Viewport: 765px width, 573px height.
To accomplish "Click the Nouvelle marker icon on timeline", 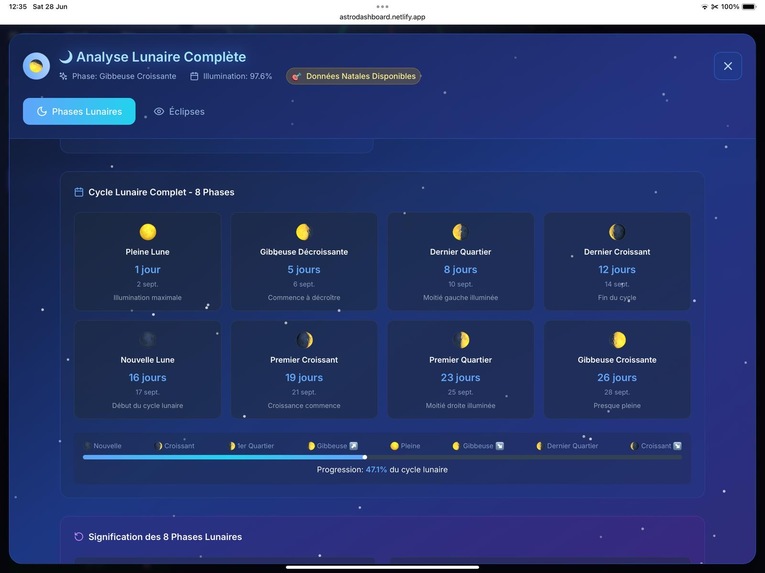I will pyautogui.click(x=88, y=446).
